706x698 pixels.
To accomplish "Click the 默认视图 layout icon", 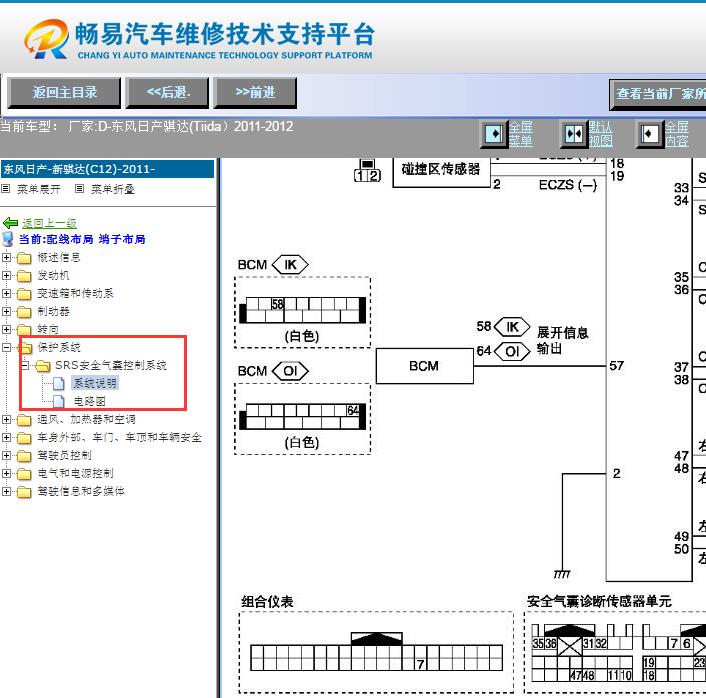I will click(574, 134).
